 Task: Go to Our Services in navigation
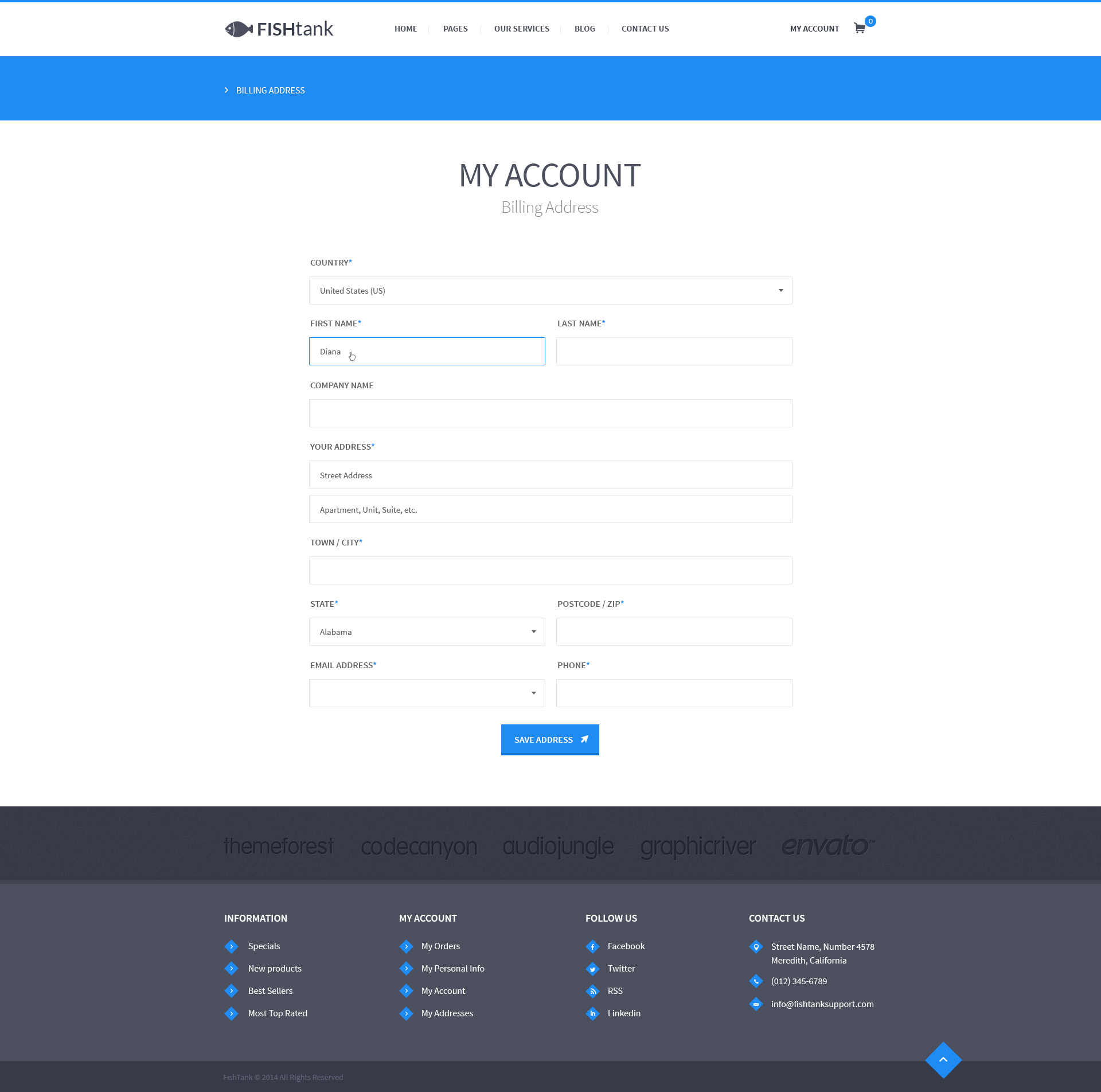(521, 29)
